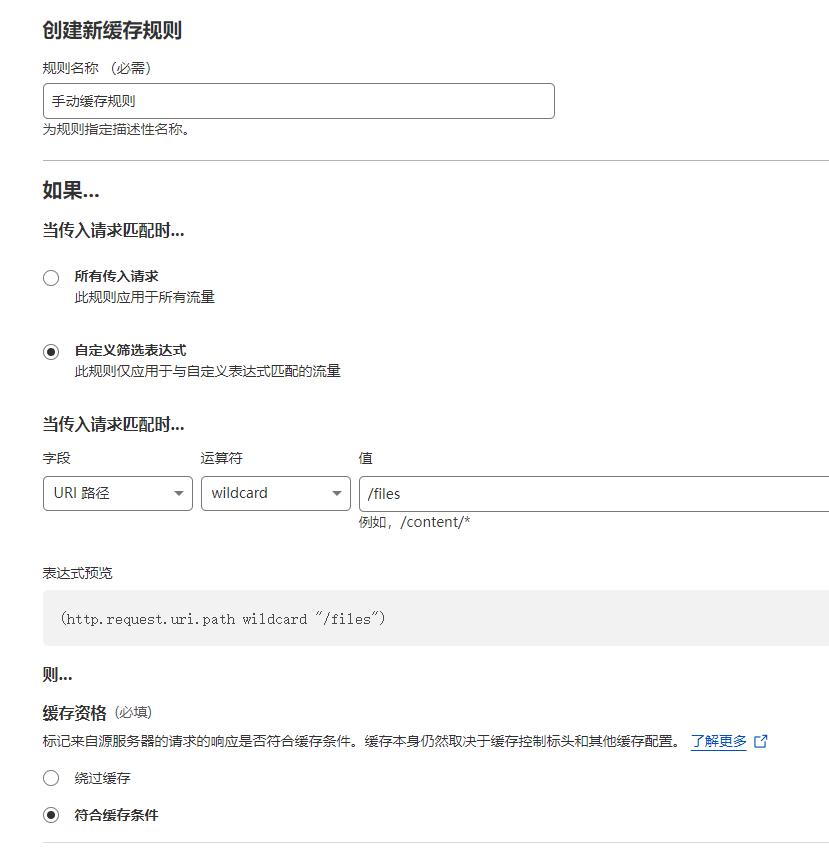This screenshot has height=856, width=829.
Task: Click the 运算符 column label
Action: tap(222, 458)
